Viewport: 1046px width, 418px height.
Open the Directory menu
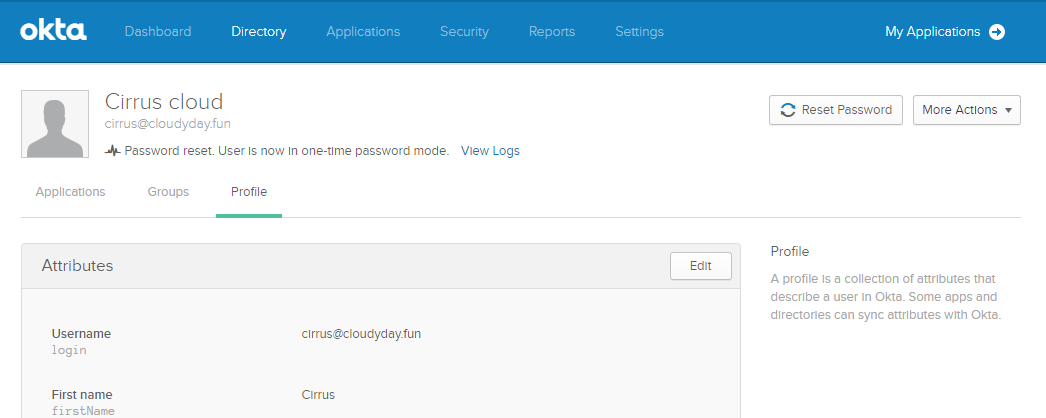[259, 31]
